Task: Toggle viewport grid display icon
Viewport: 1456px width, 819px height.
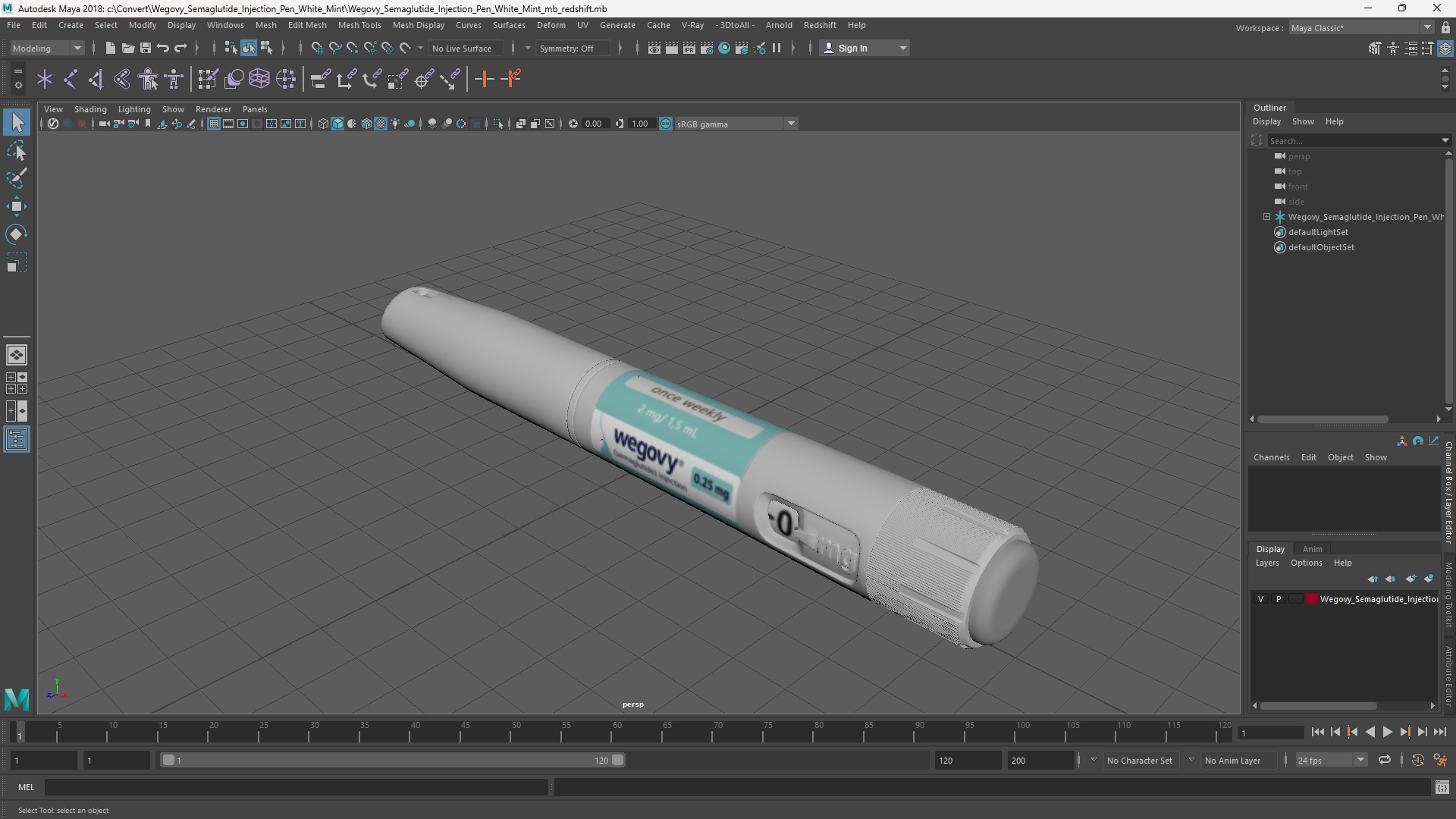Action: (214, 124)
